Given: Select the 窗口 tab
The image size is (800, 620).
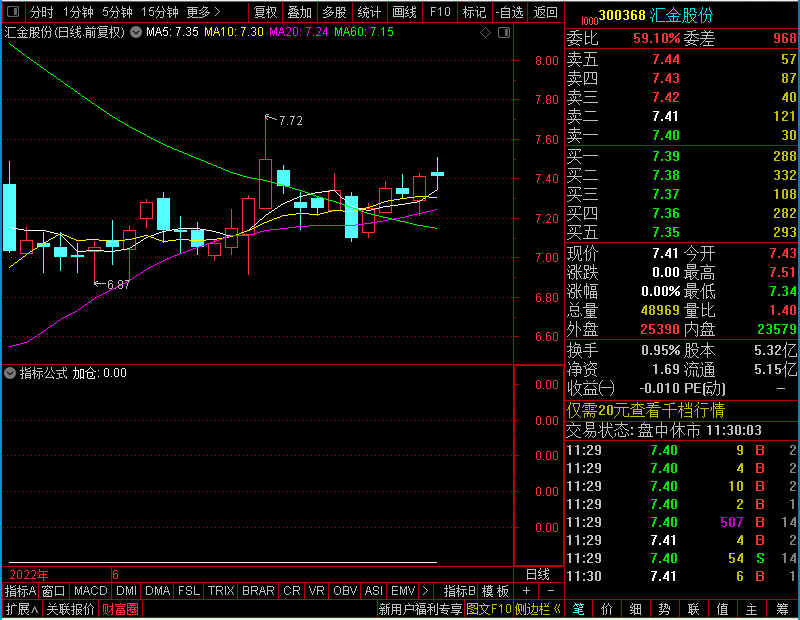Looking at the screenshot, I should tap(53, 591).
